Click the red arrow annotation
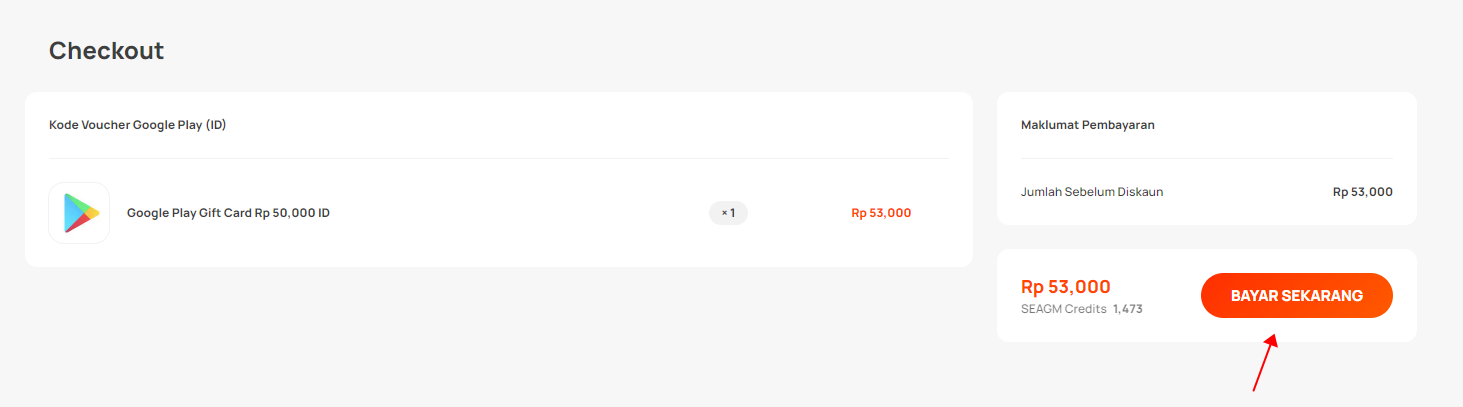The image size is (1463, 407). [x=1265, y=362]
